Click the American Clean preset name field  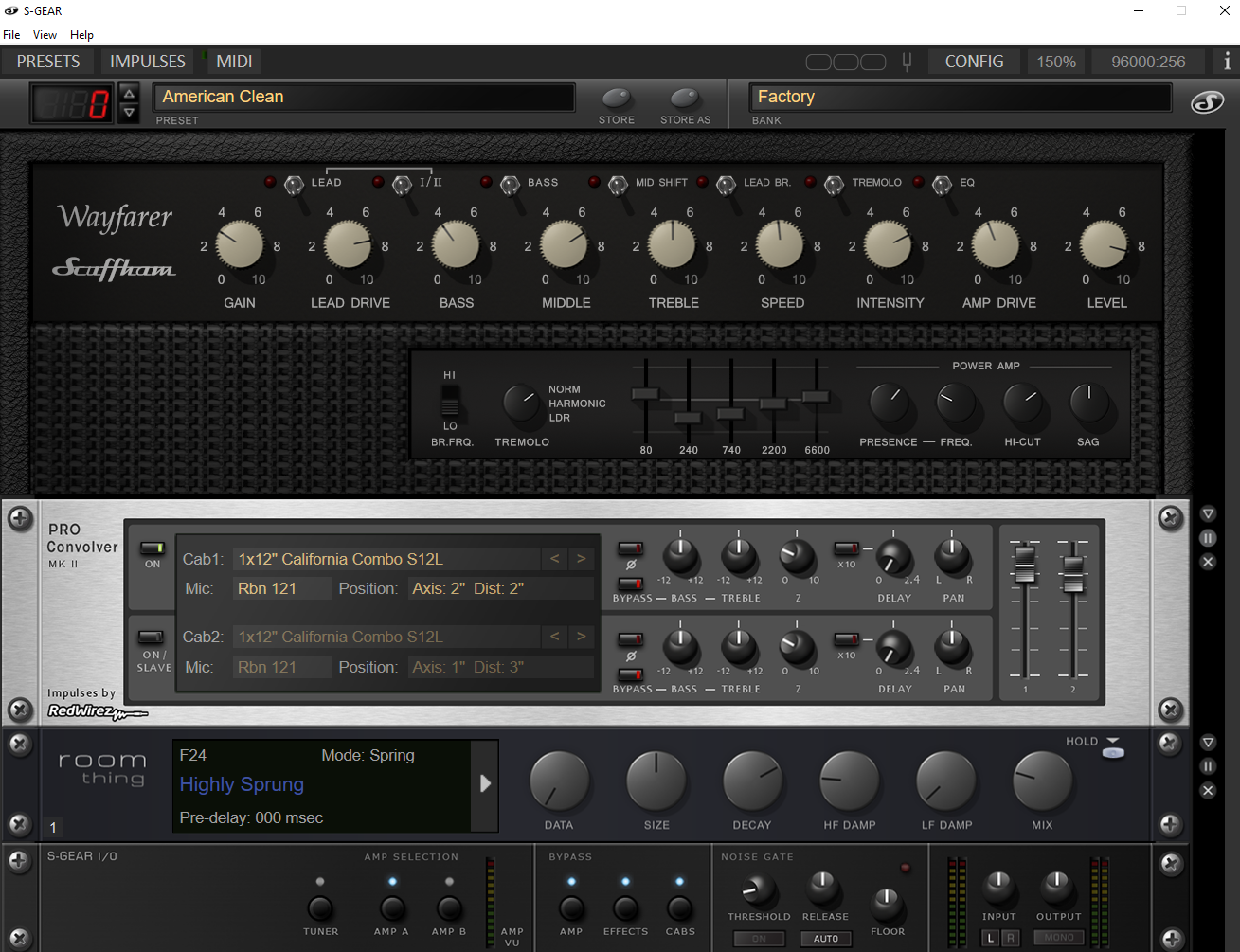pyautogui.click(x=364, y=97)
